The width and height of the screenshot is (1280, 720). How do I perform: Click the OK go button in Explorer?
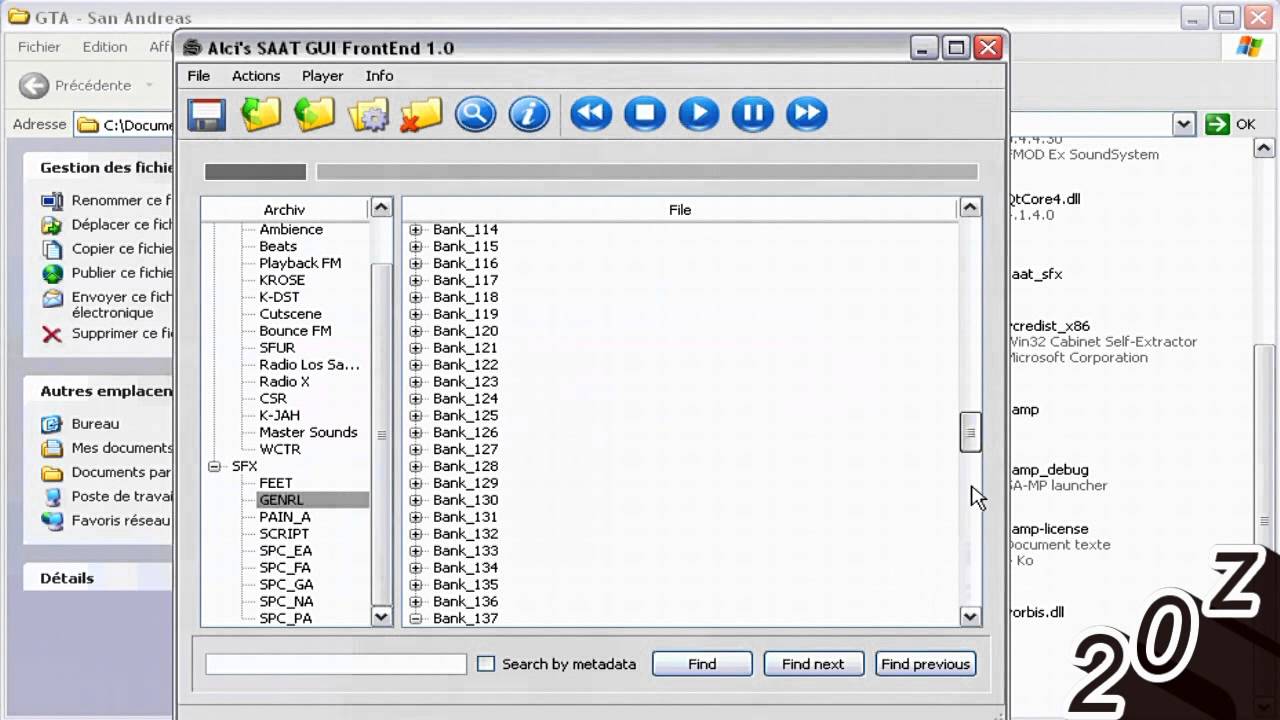click(x=1231, y=124)
